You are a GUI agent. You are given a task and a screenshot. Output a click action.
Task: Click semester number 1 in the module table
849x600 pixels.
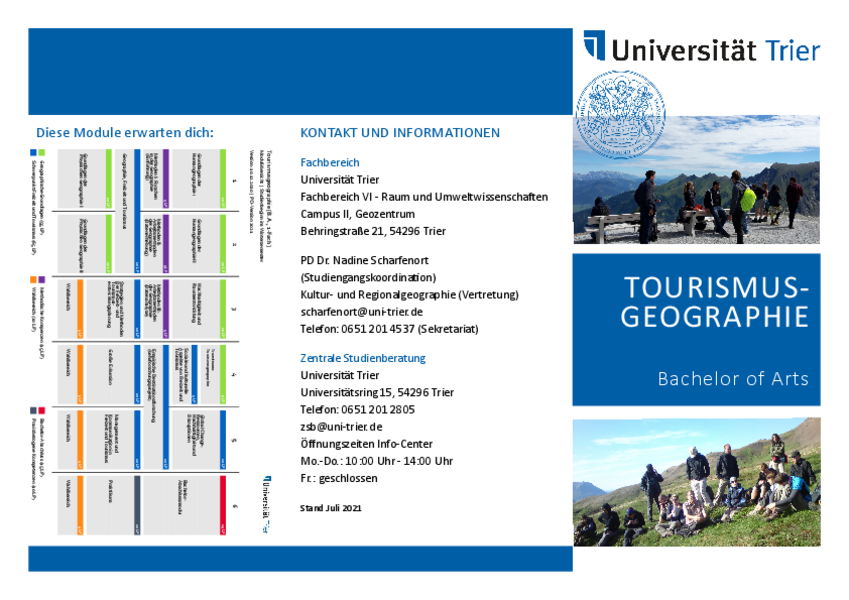point(234,181)
